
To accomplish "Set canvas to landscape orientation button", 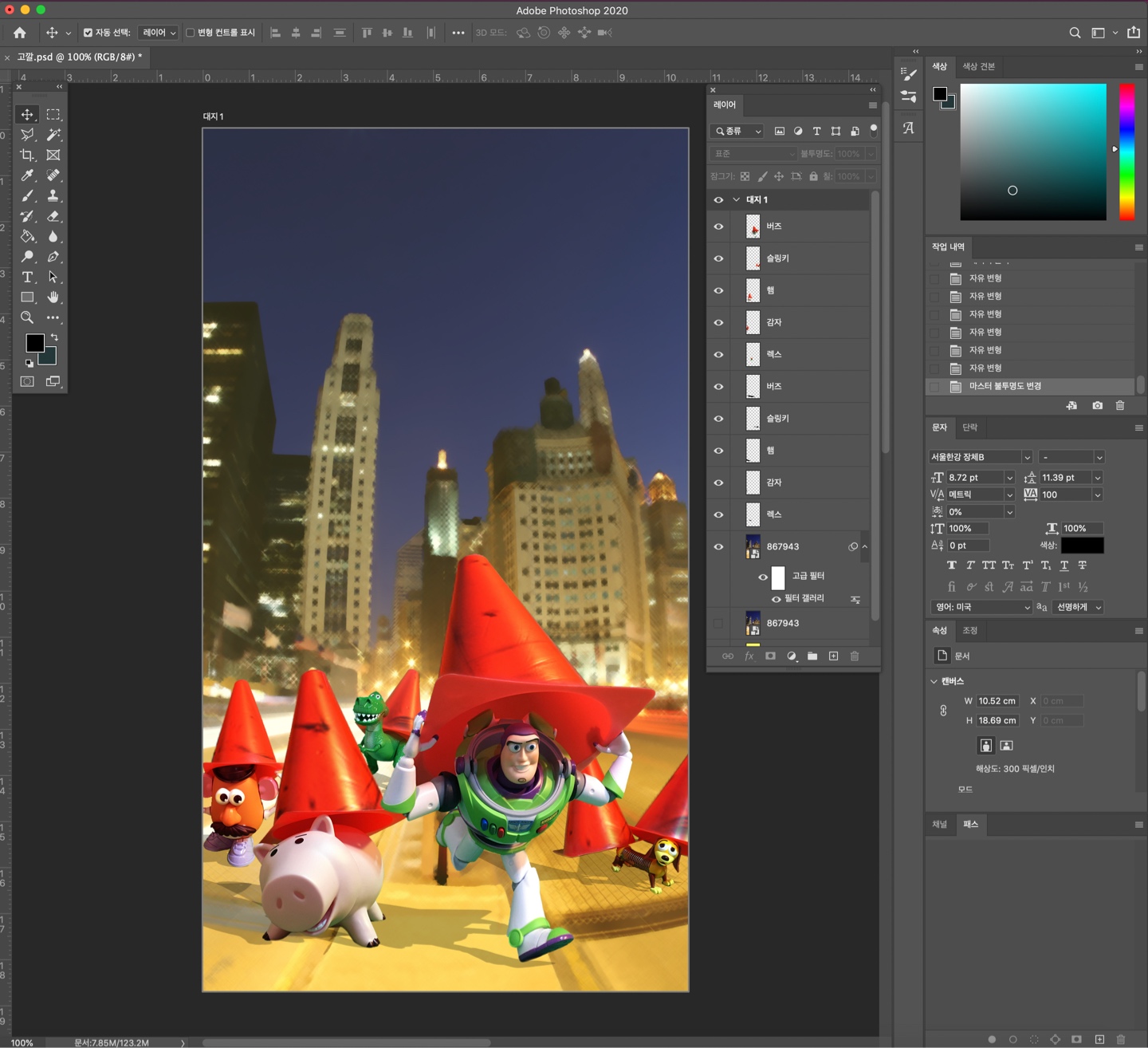I will tap(1007, 746).
